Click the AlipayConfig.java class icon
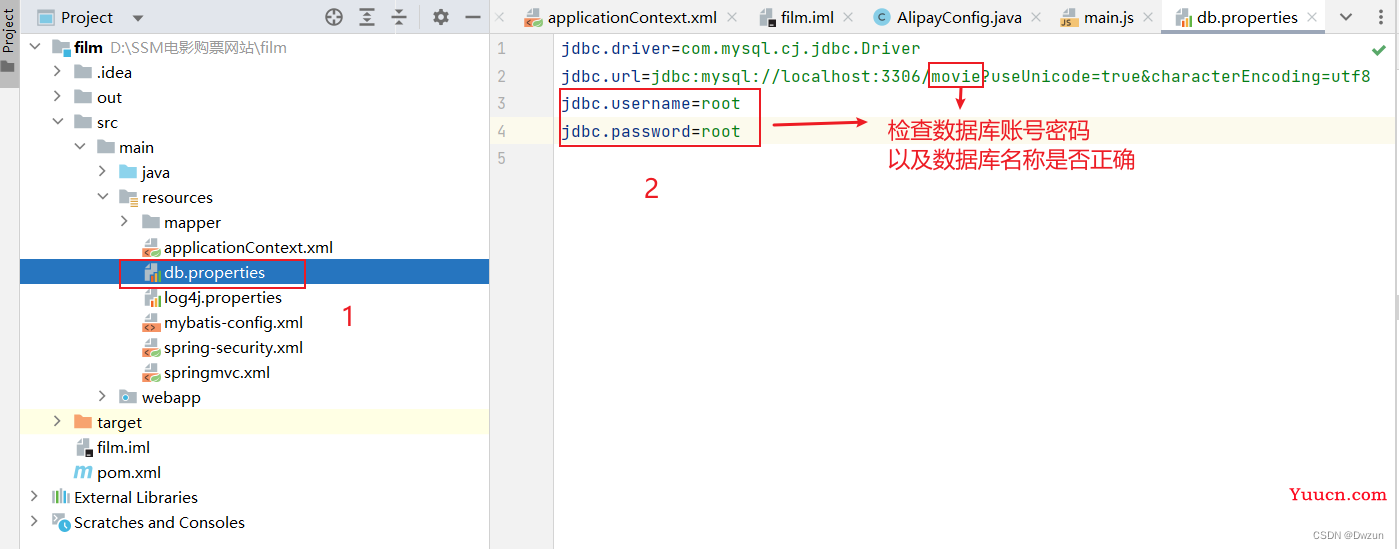The height and width of the screenshot is (549, 1399). pyautogui.click(x=881, y=17)
